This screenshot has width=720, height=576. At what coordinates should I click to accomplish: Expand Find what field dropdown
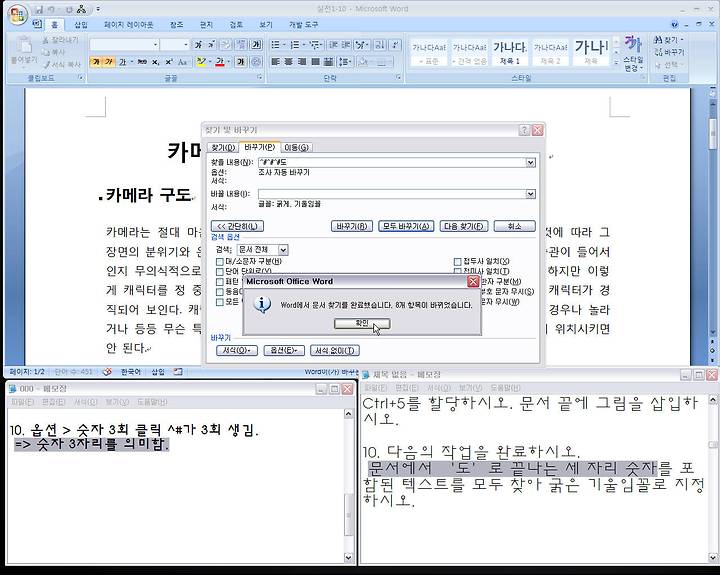tap(530, 162)
